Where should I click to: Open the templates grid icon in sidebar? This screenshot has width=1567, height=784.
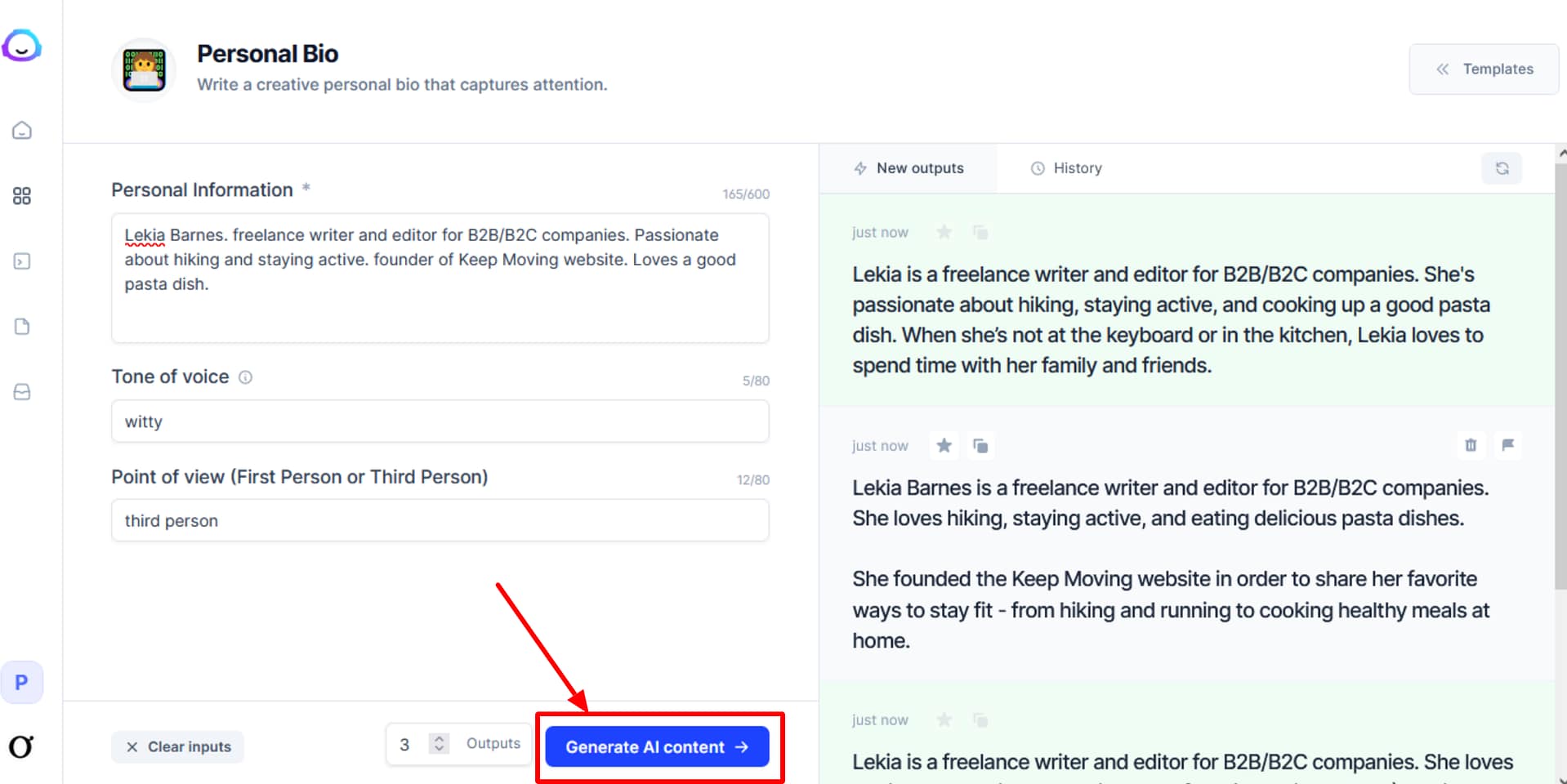click(22, 196)
